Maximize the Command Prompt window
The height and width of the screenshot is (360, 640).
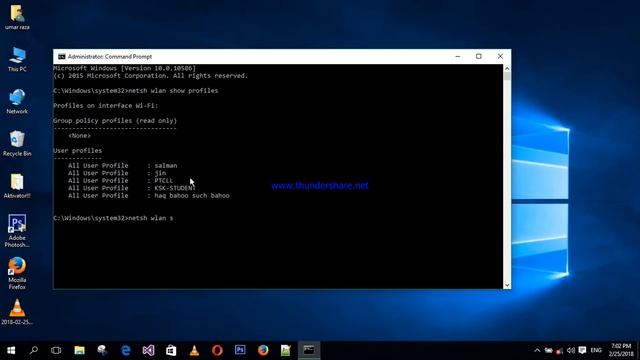coord(479,56)
